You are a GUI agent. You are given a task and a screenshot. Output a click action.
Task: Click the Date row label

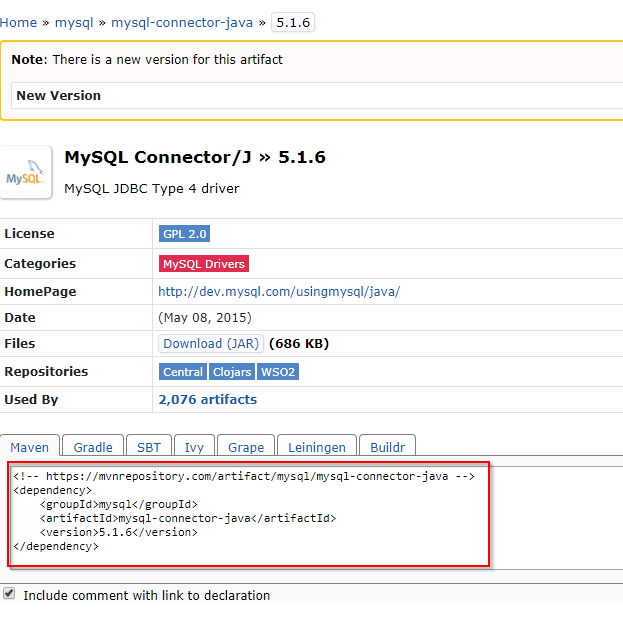[20, 317]
